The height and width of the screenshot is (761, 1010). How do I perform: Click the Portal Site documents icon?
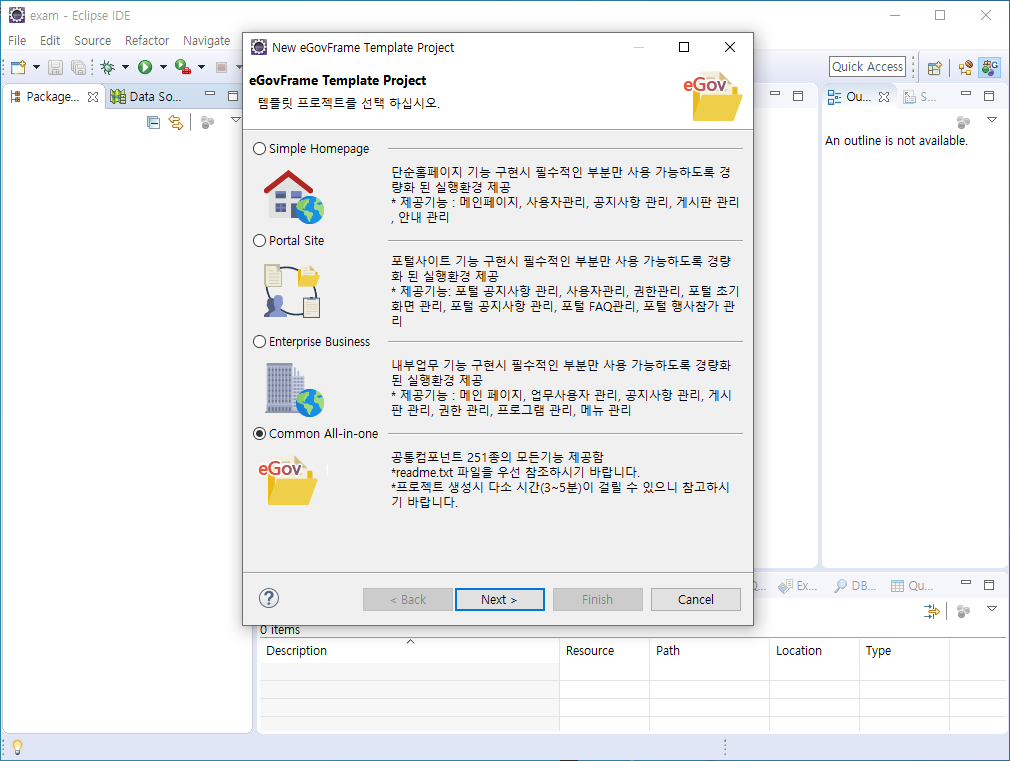click(292, 291)
